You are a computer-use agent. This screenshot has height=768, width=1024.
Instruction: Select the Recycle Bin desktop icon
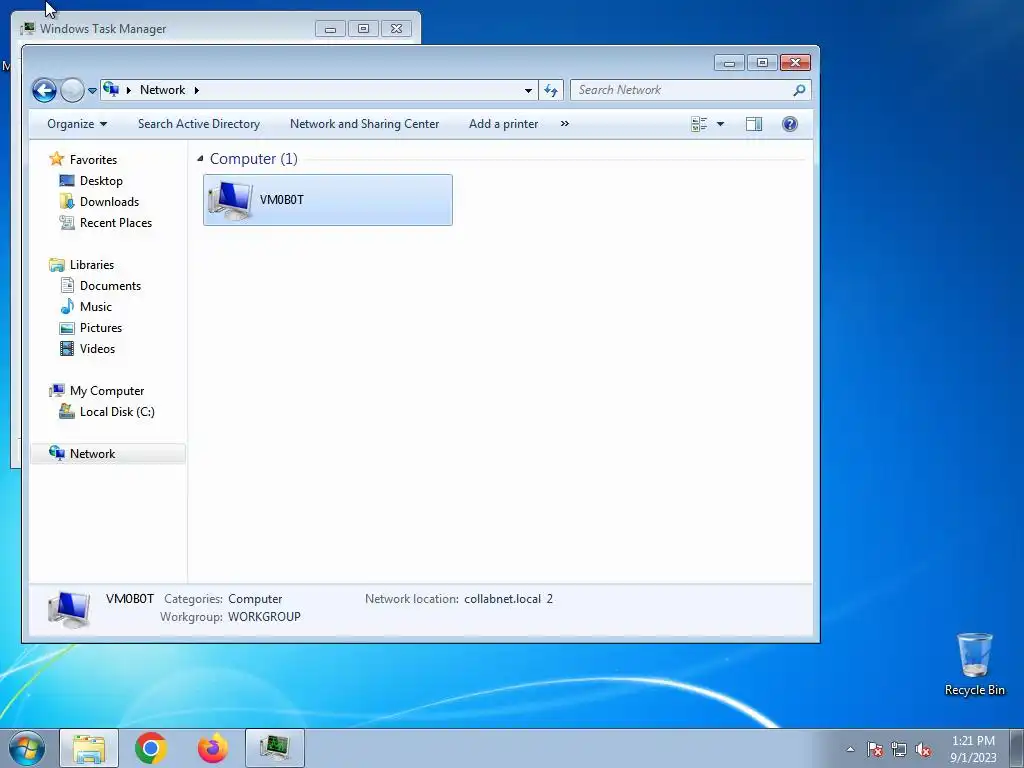click(974, 664)
